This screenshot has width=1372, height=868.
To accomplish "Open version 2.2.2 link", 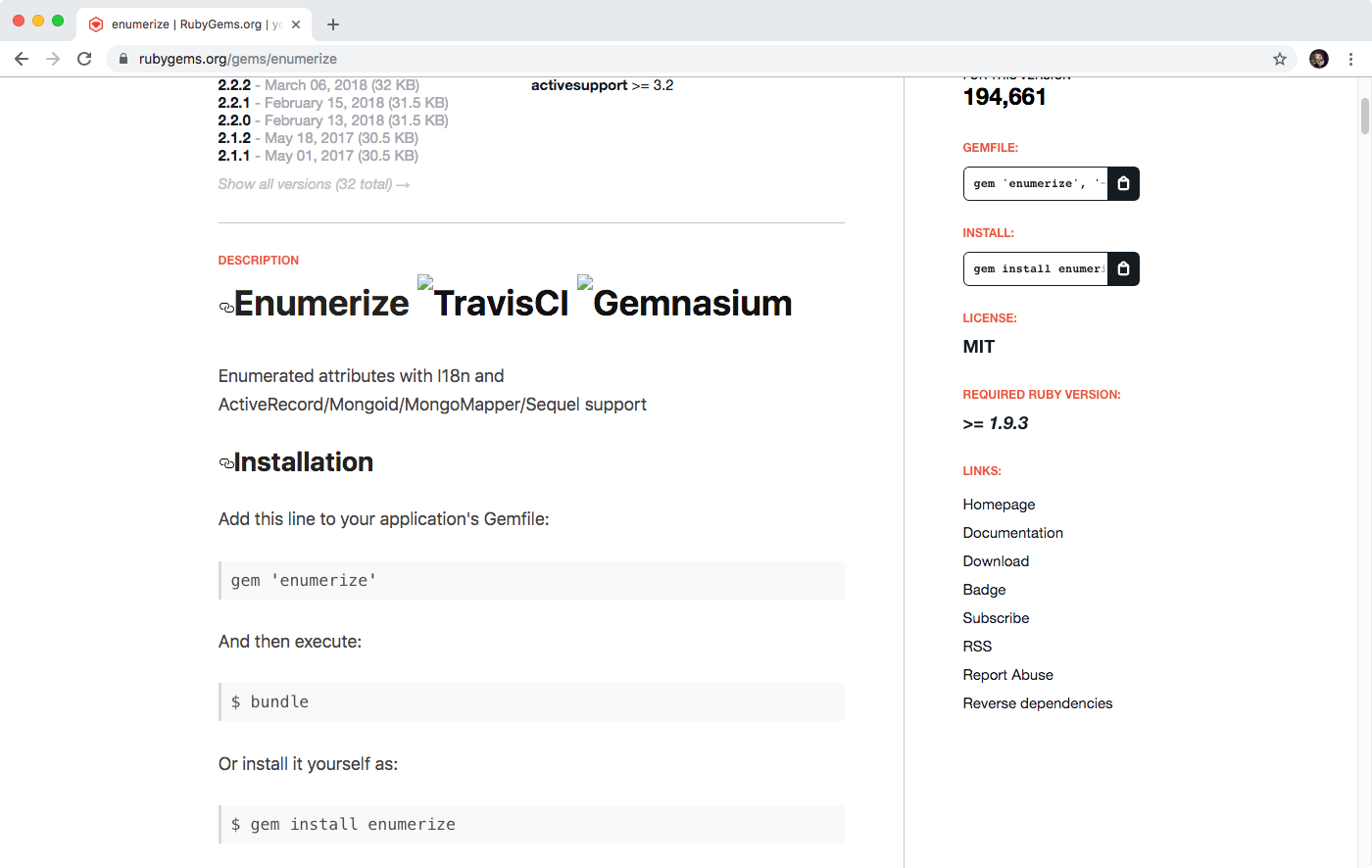I will click(234, 85).
